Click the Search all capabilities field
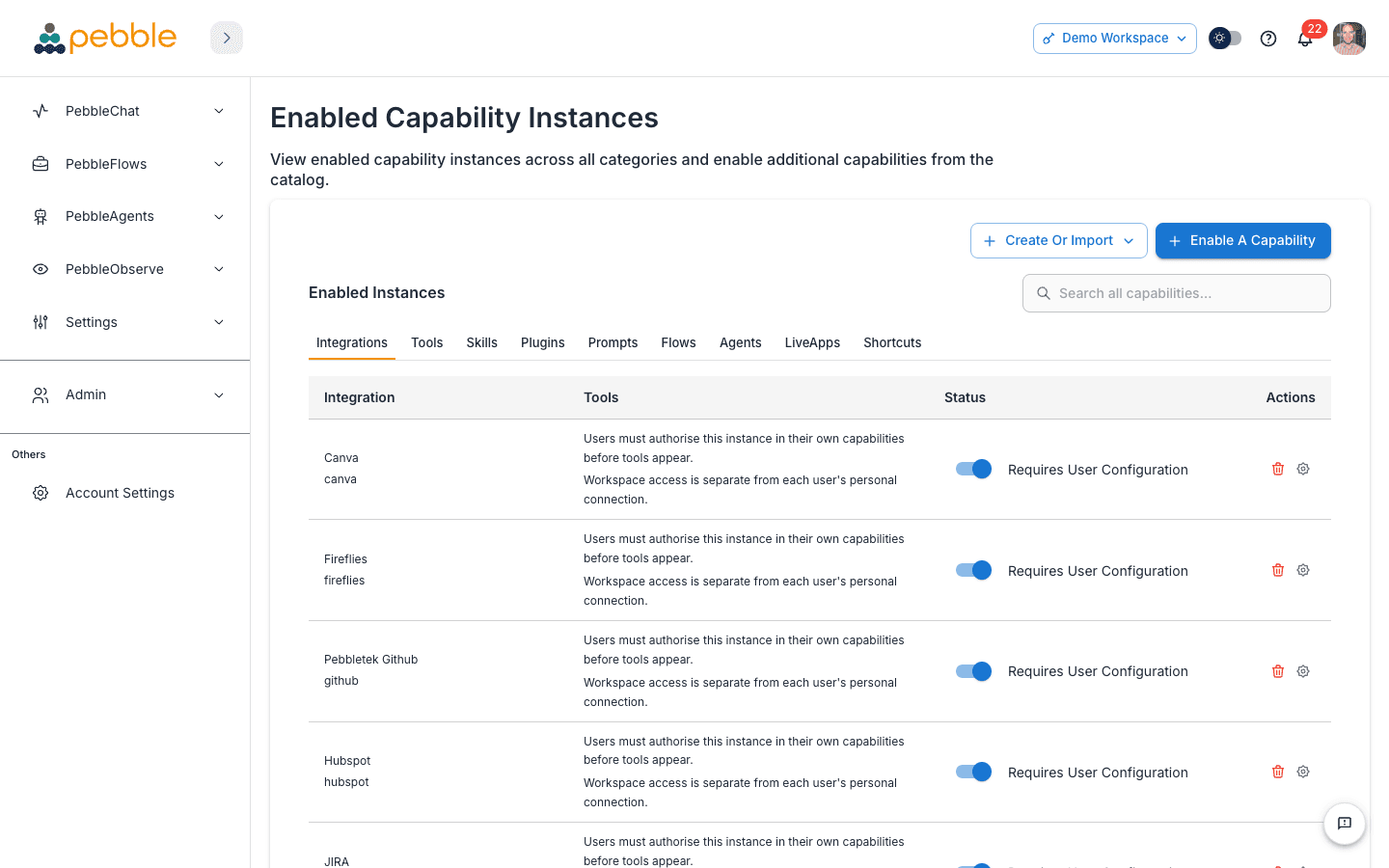This screenshot has width=1389, height=868. pyautogui.click(x=1177, y=293)
